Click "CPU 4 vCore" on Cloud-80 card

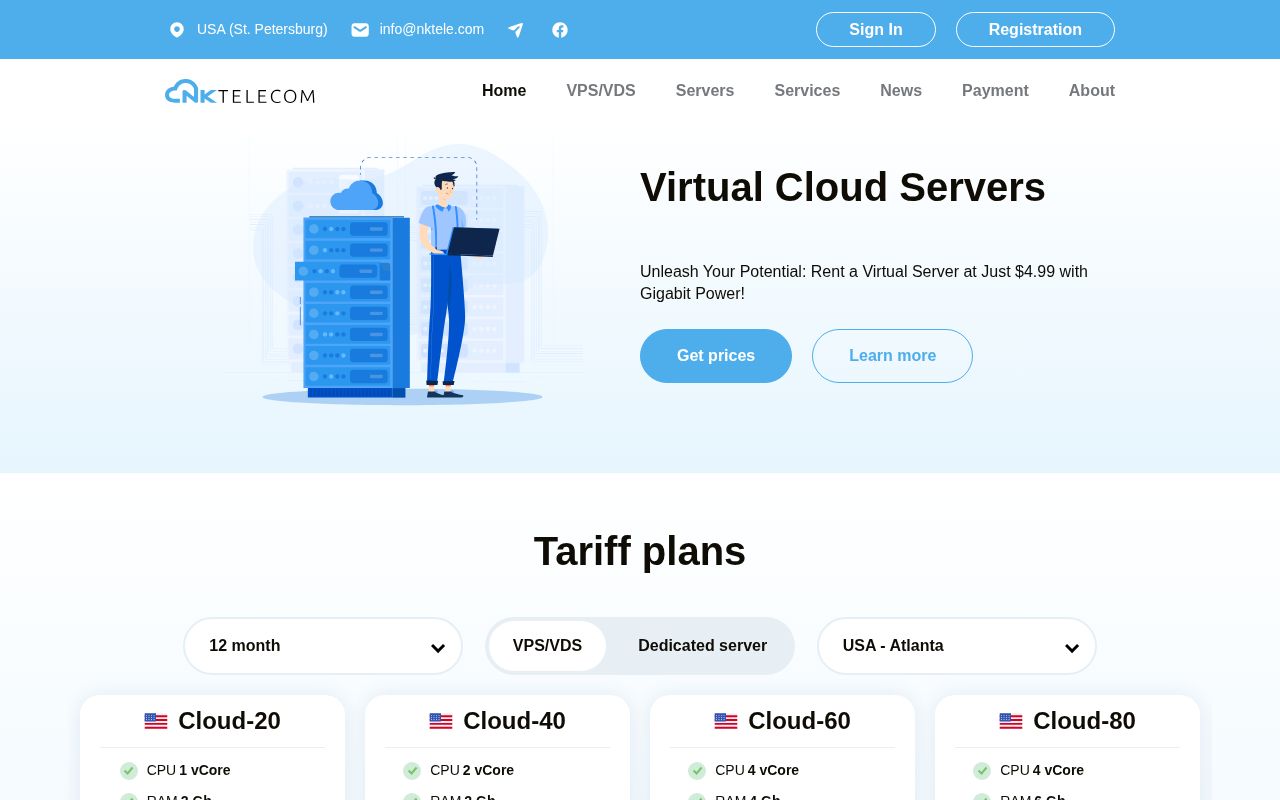(x=1042, y=771)
